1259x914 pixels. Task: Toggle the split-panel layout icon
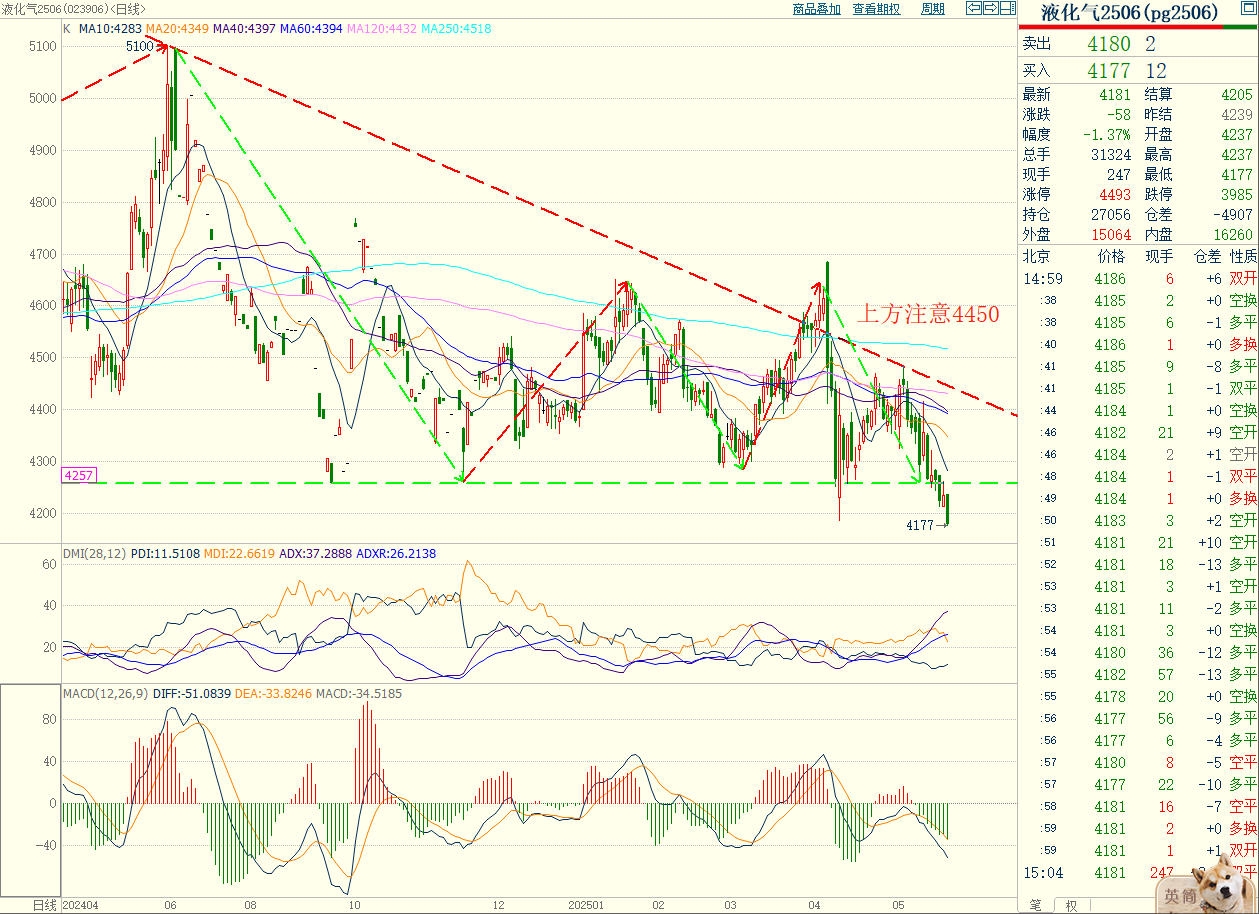(x=1007, y=8)
